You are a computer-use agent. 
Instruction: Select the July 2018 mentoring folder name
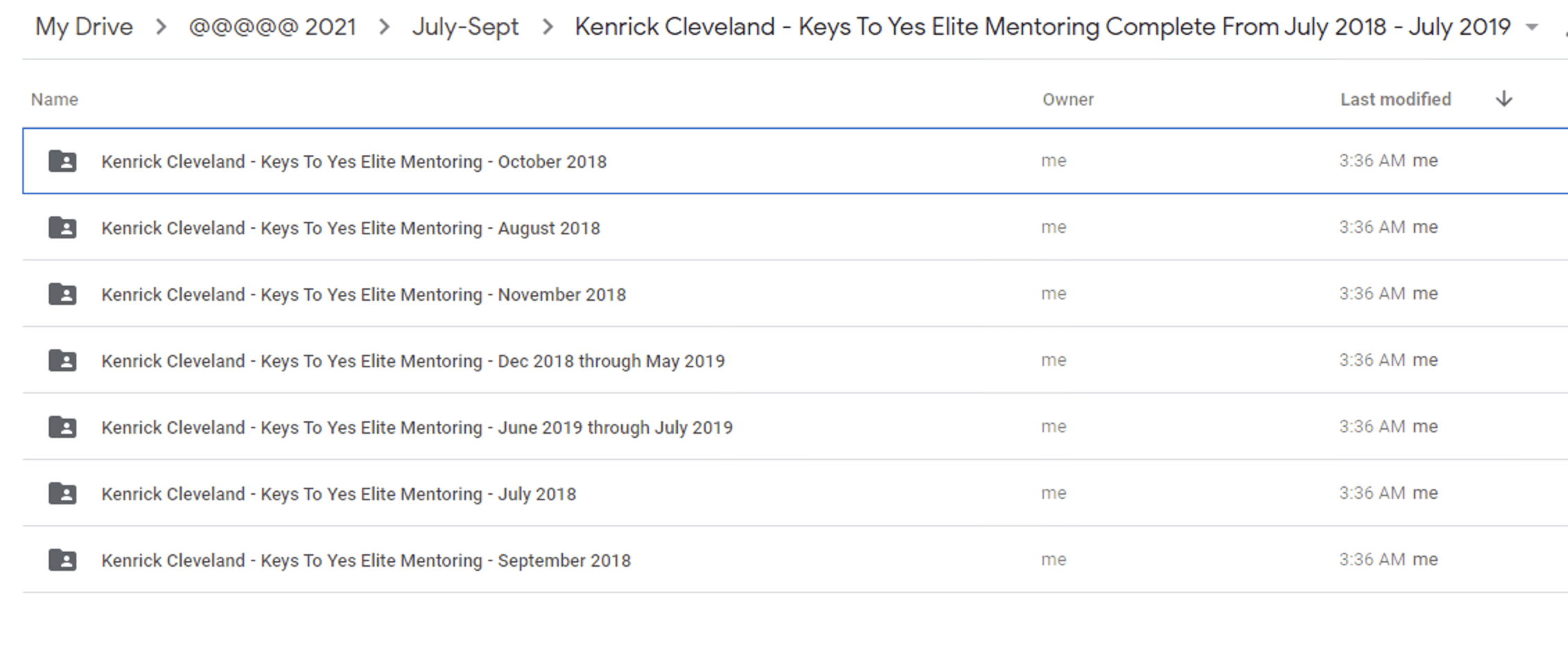tap(338, 494)
